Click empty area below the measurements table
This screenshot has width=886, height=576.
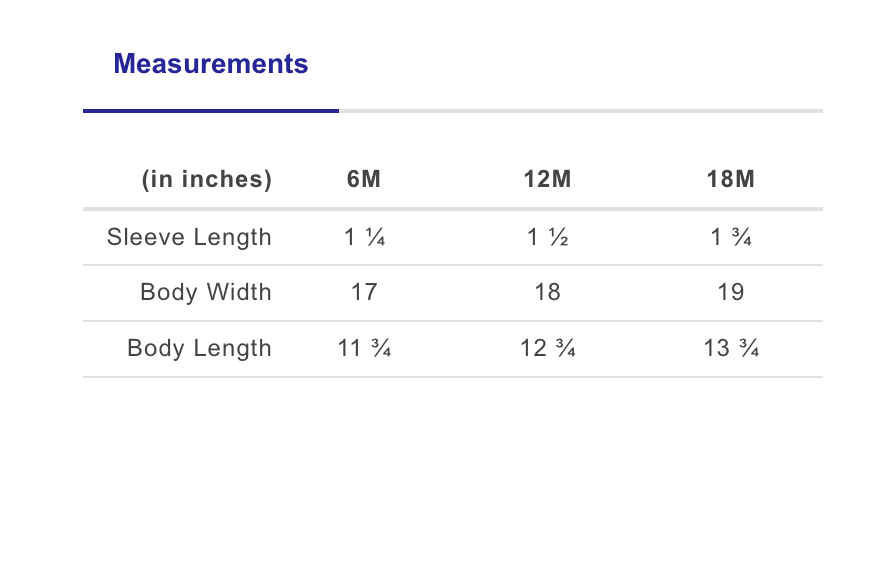[x=450, y=470]
